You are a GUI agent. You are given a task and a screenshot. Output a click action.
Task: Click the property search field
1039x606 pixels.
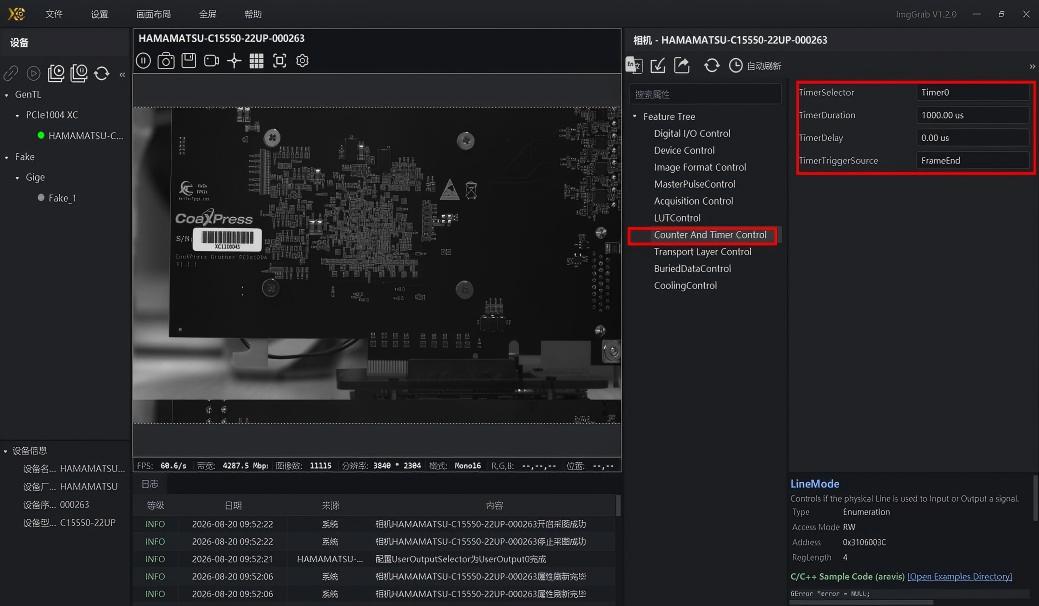point(705,94)
